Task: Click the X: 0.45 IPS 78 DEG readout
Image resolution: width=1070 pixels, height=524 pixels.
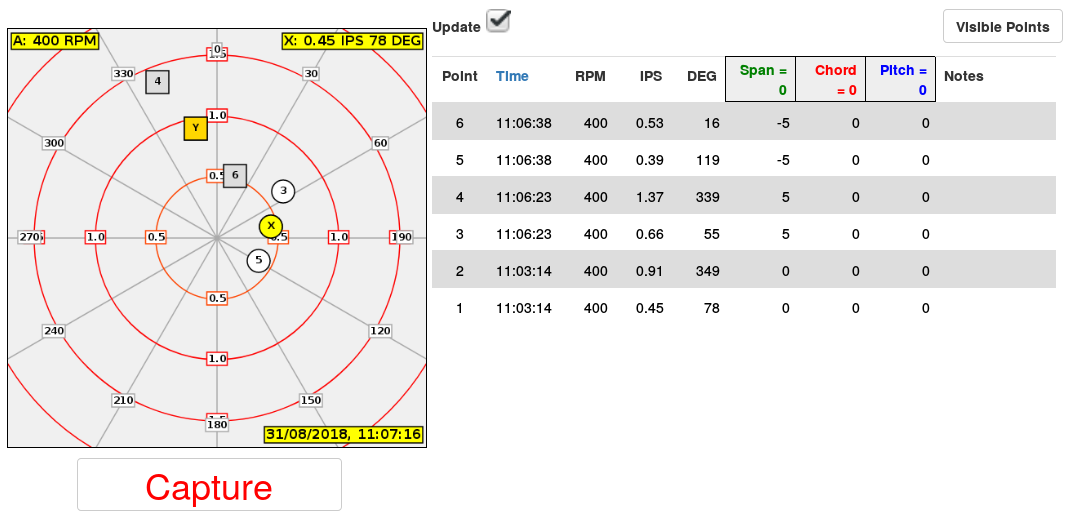Action: [353, 41]
